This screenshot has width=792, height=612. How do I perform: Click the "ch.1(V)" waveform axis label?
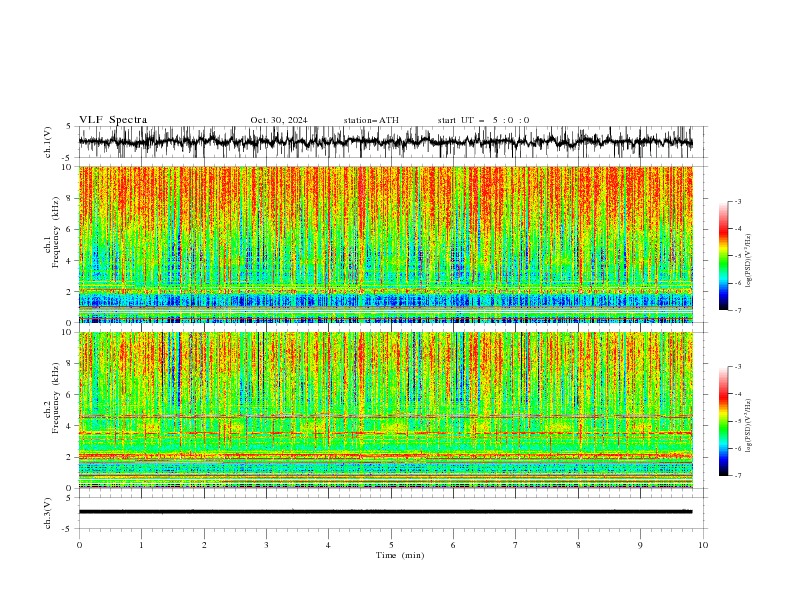pyautogui.click(x=48, y=142)
